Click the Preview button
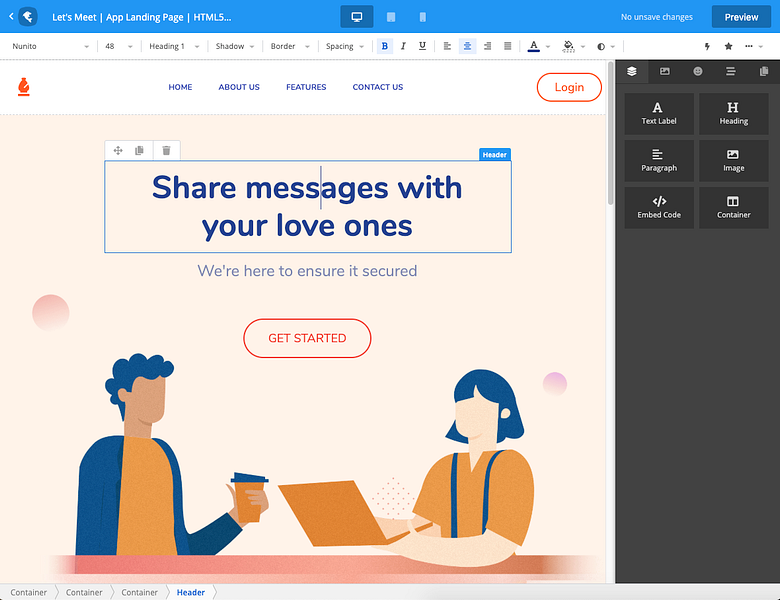Image resolution: width=780 pixels, height=600 pixels. pyautogui.click(x=741, y=17)
